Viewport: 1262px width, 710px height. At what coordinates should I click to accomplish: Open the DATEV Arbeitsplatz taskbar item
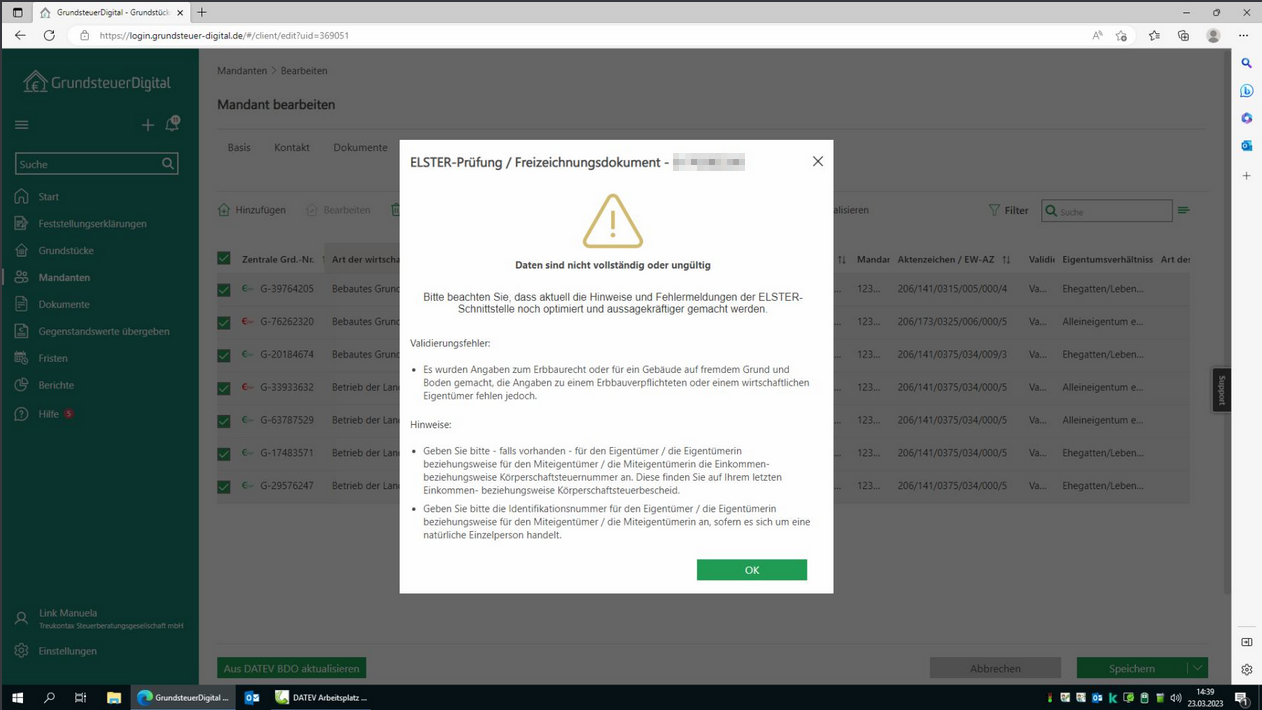click(321, 697)
